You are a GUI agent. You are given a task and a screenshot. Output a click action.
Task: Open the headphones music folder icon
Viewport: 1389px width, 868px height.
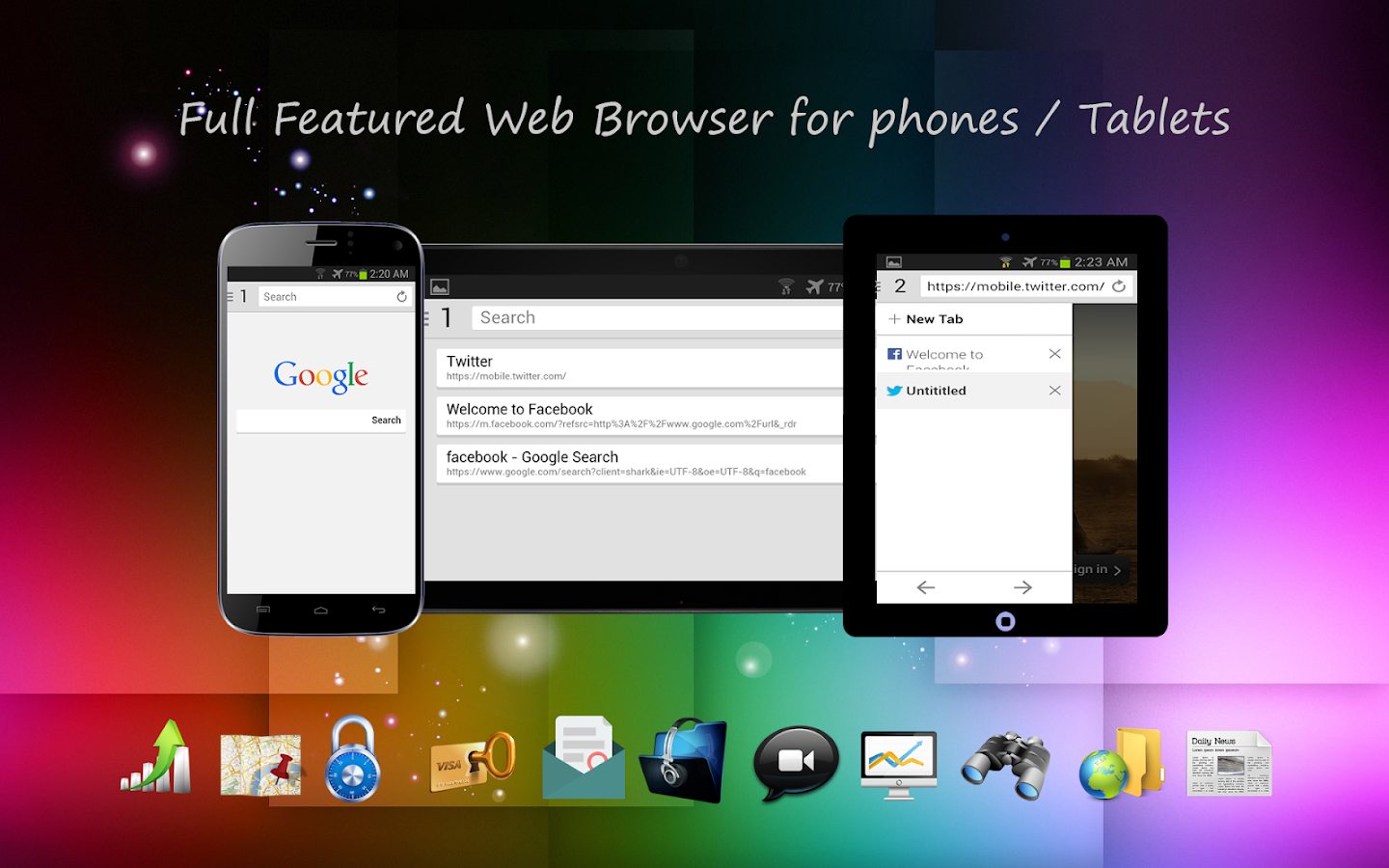click(684, 760)
